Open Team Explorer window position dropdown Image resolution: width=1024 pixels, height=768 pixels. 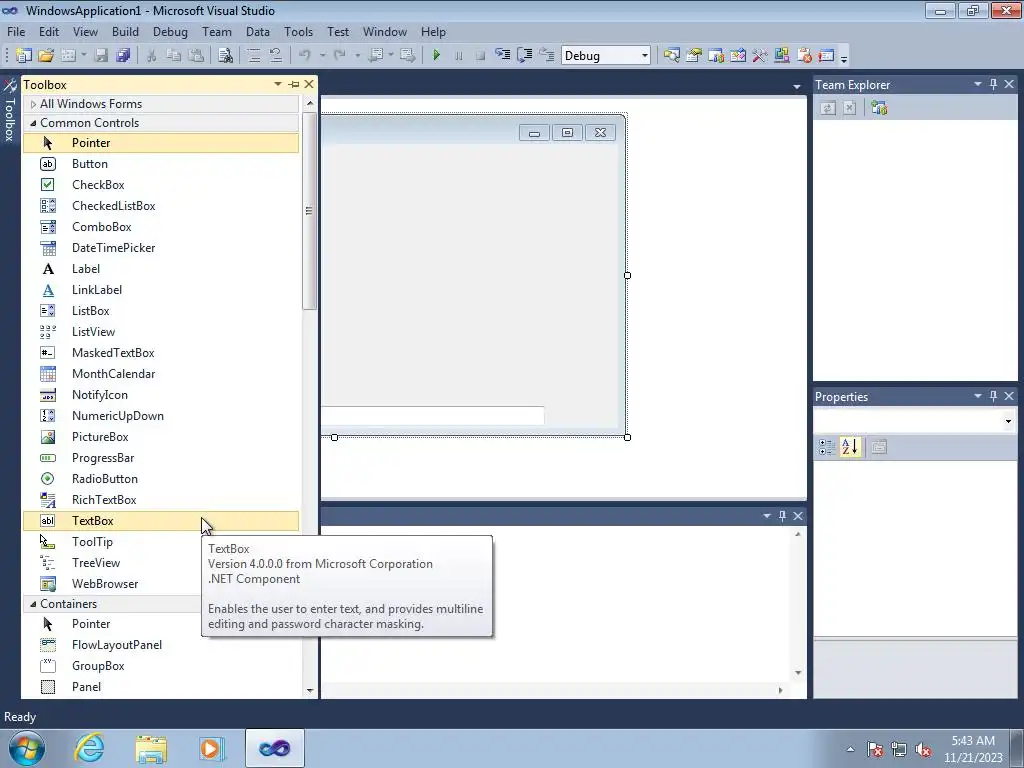[x=978, y=84]
